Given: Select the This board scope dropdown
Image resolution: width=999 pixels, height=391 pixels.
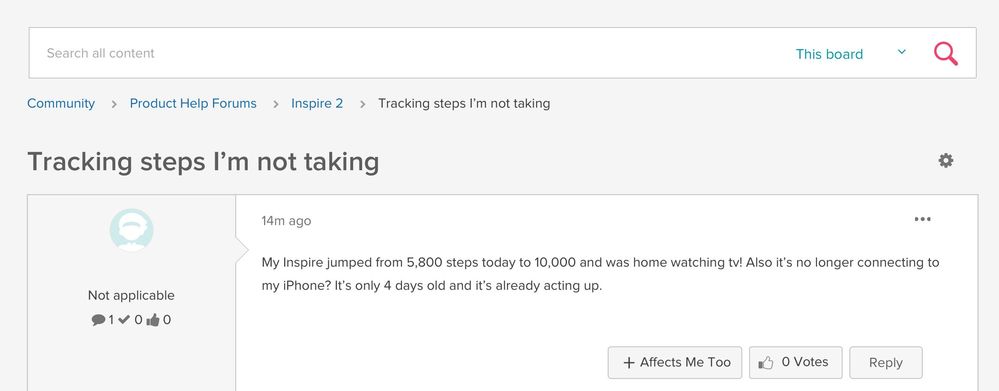Looking at the screenshot, I should (830, 54).
